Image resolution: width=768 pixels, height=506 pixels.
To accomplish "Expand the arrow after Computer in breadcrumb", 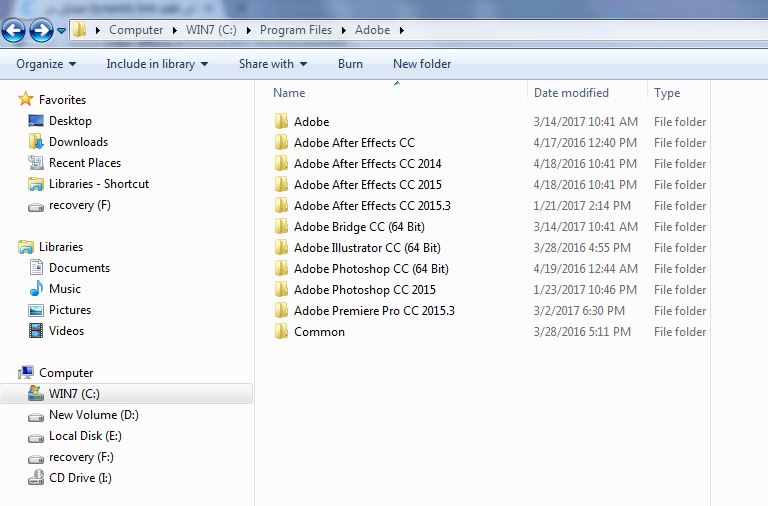I will tap(175, 30).
